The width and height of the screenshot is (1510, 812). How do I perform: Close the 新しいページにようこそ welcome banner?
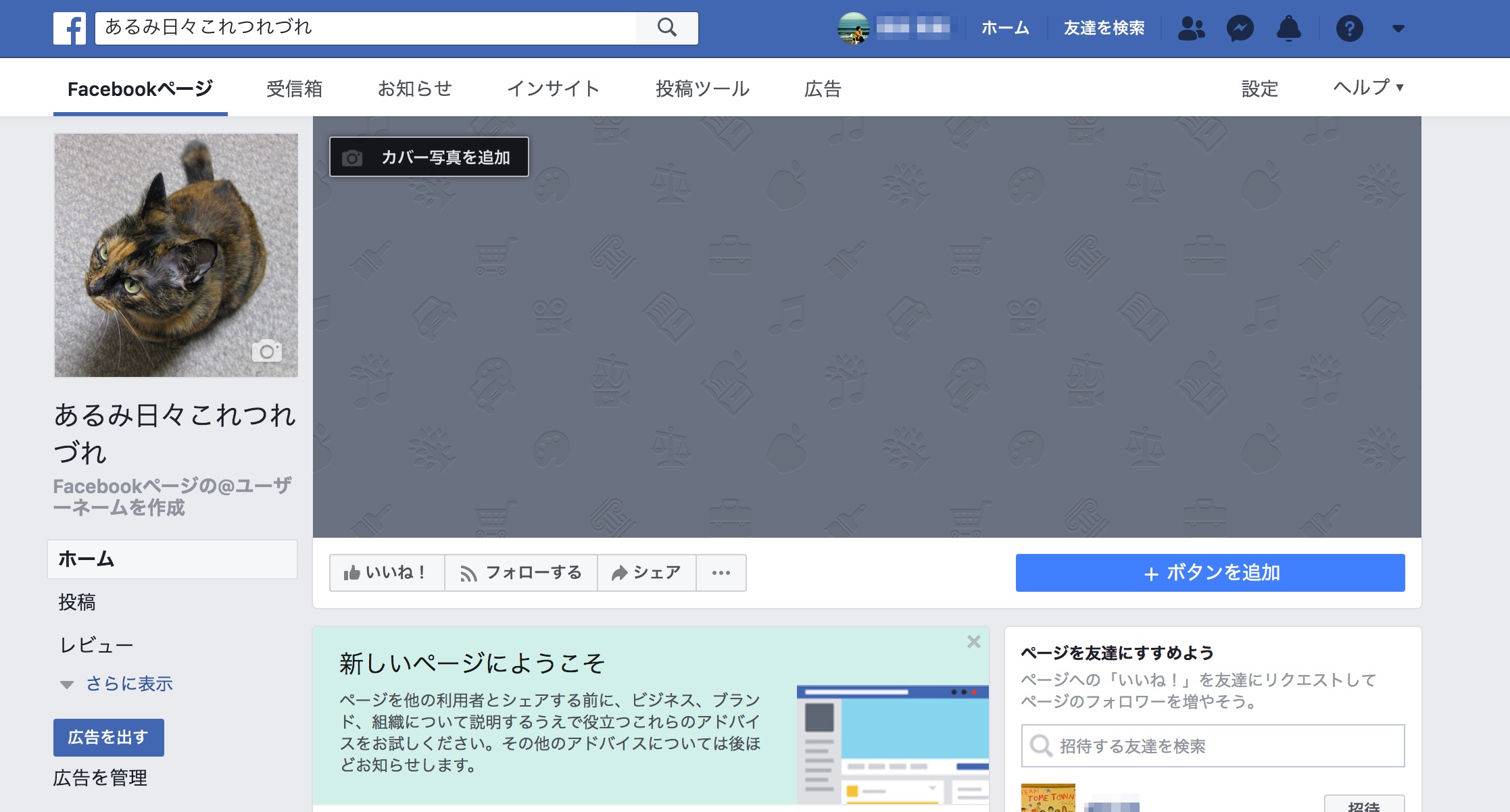973,642
